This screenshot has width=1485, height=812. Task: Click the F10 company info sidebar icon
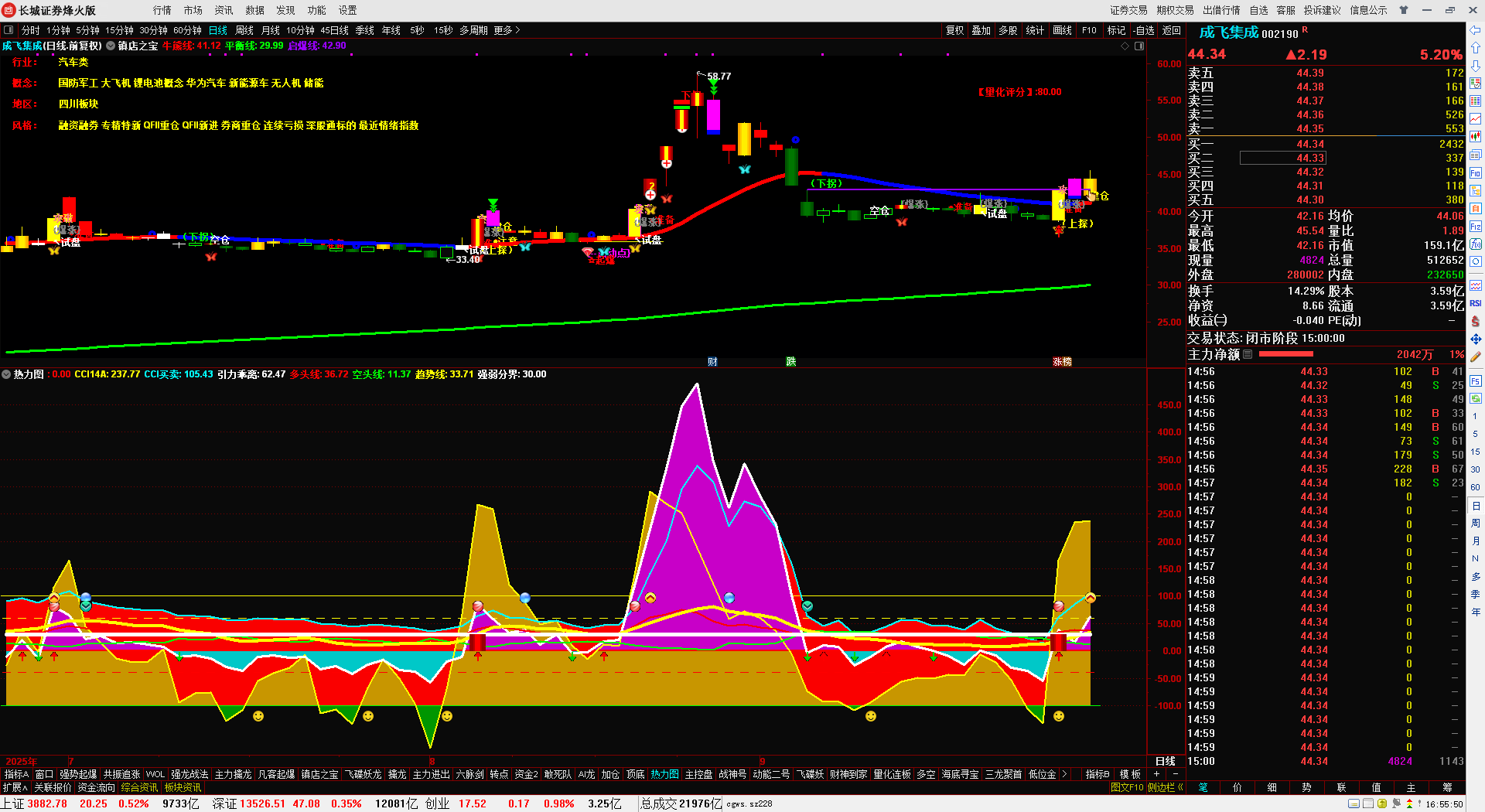(x=1476, y=172)
